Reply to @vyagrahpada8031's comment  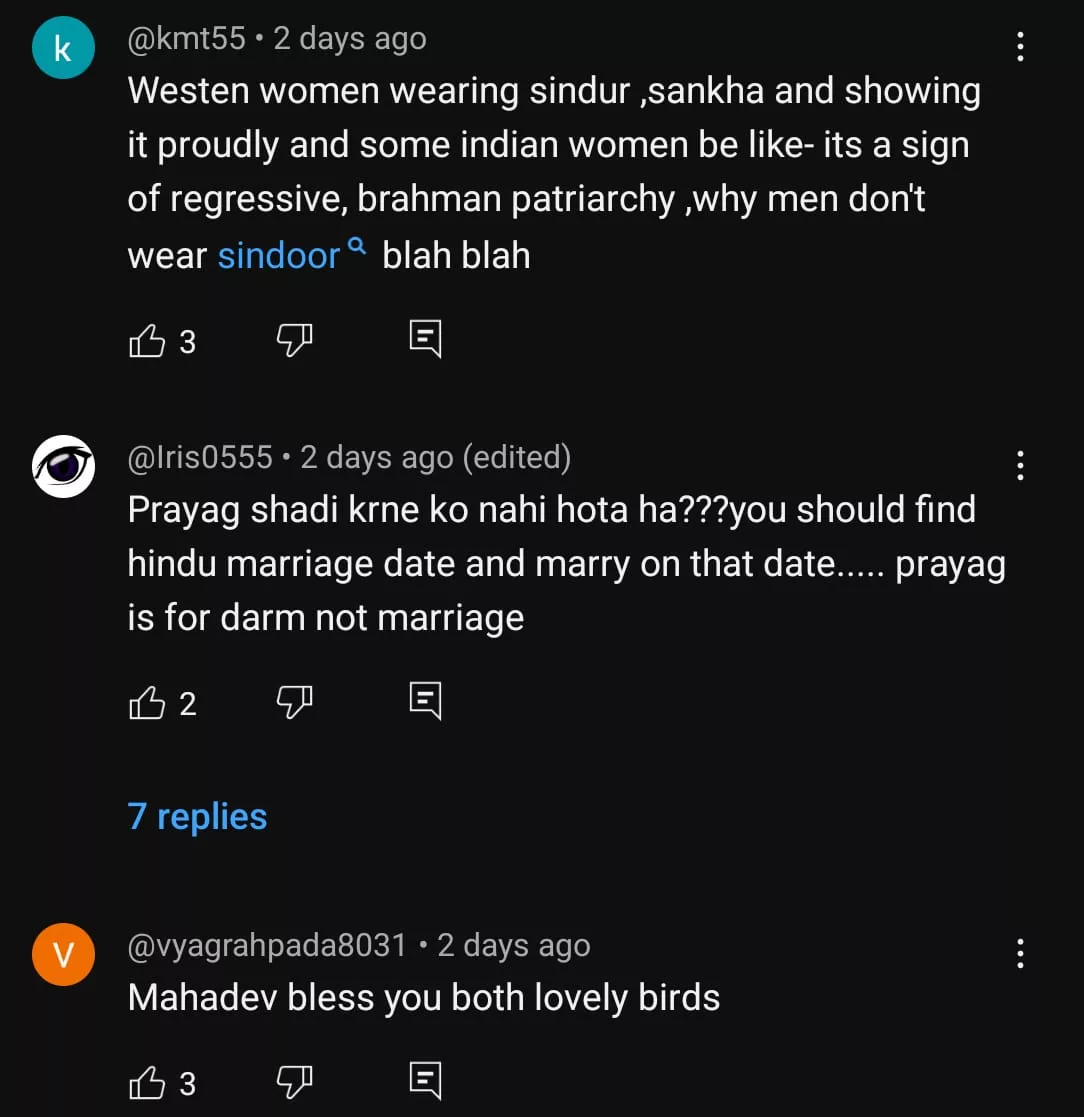(x=425, y=1081)
